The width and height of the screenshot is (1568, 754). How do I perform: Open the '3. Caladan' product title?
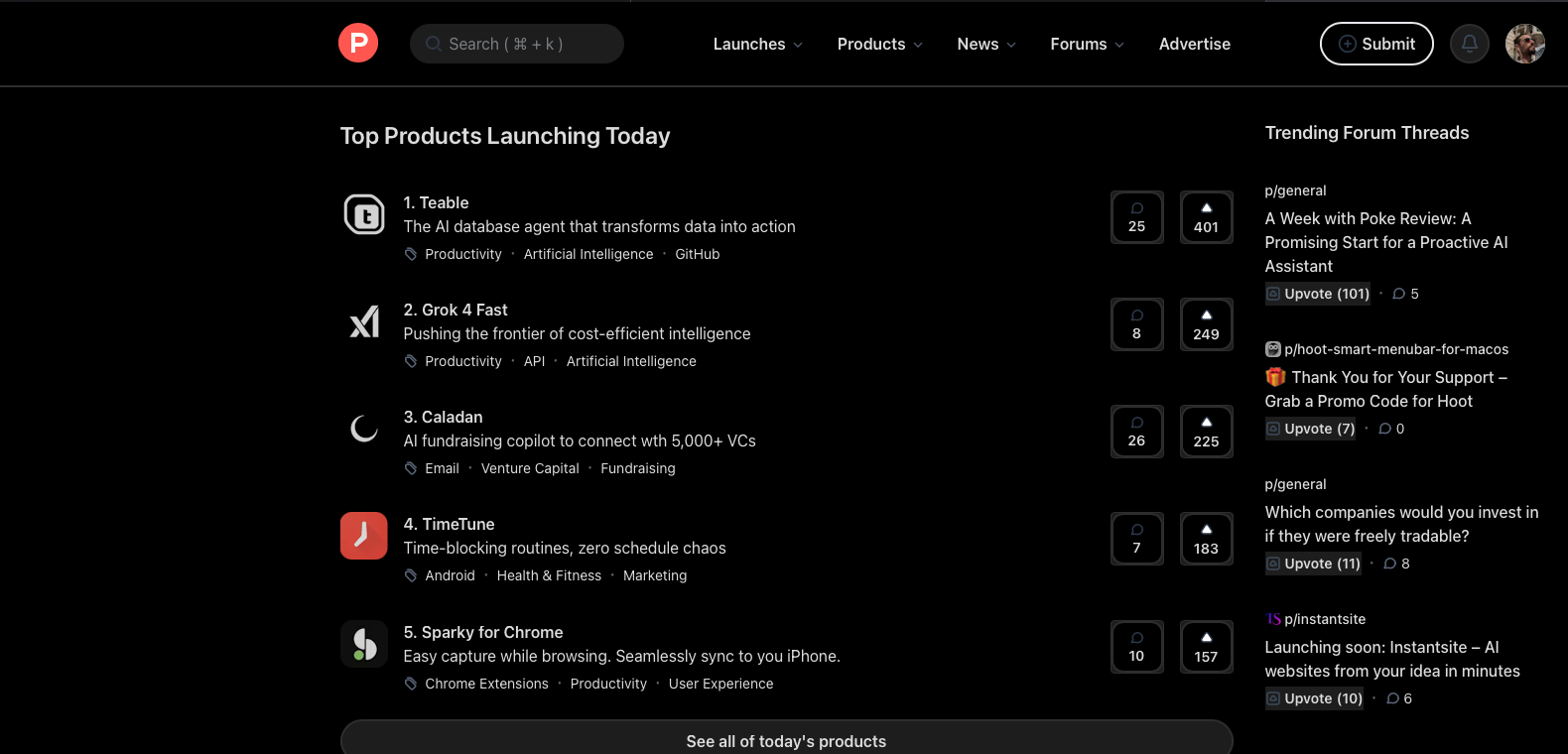[443, 417]
